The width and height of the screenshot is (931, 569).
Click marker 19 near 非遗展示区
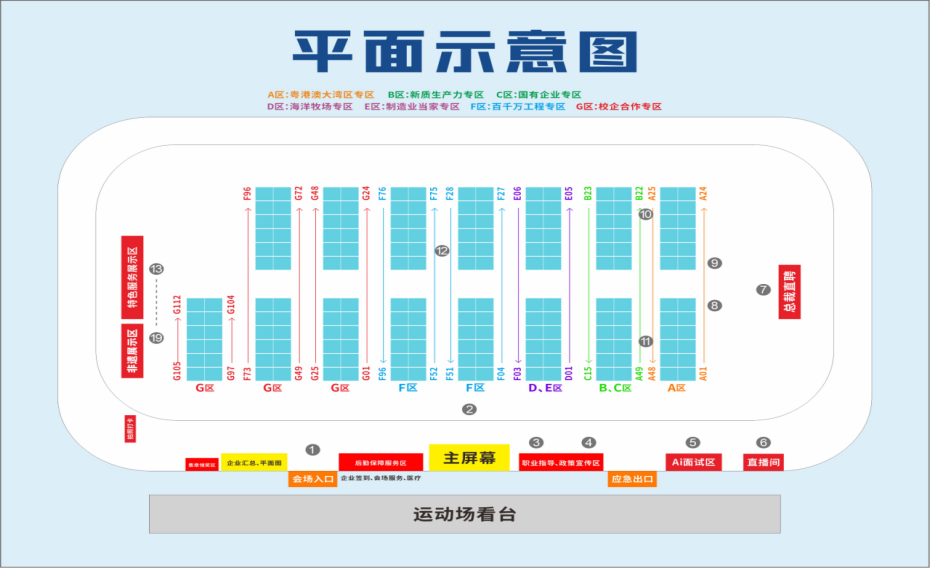coord(156,338)
